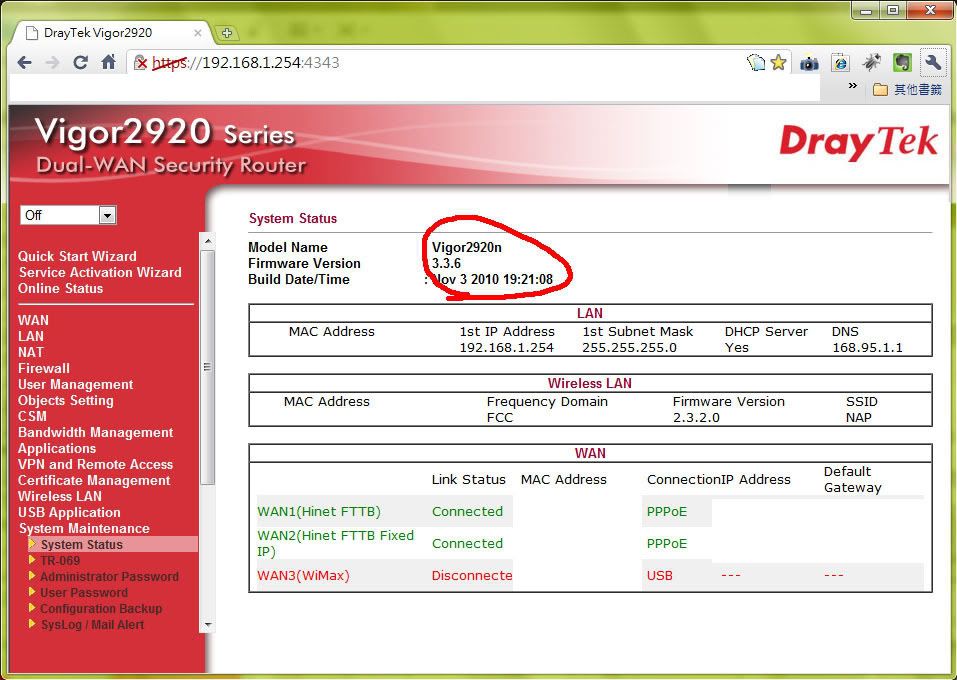The width and height of the screenshot is (957, 680).
Task: Click the browser forward arrow
Action: (x=52, y=62)
